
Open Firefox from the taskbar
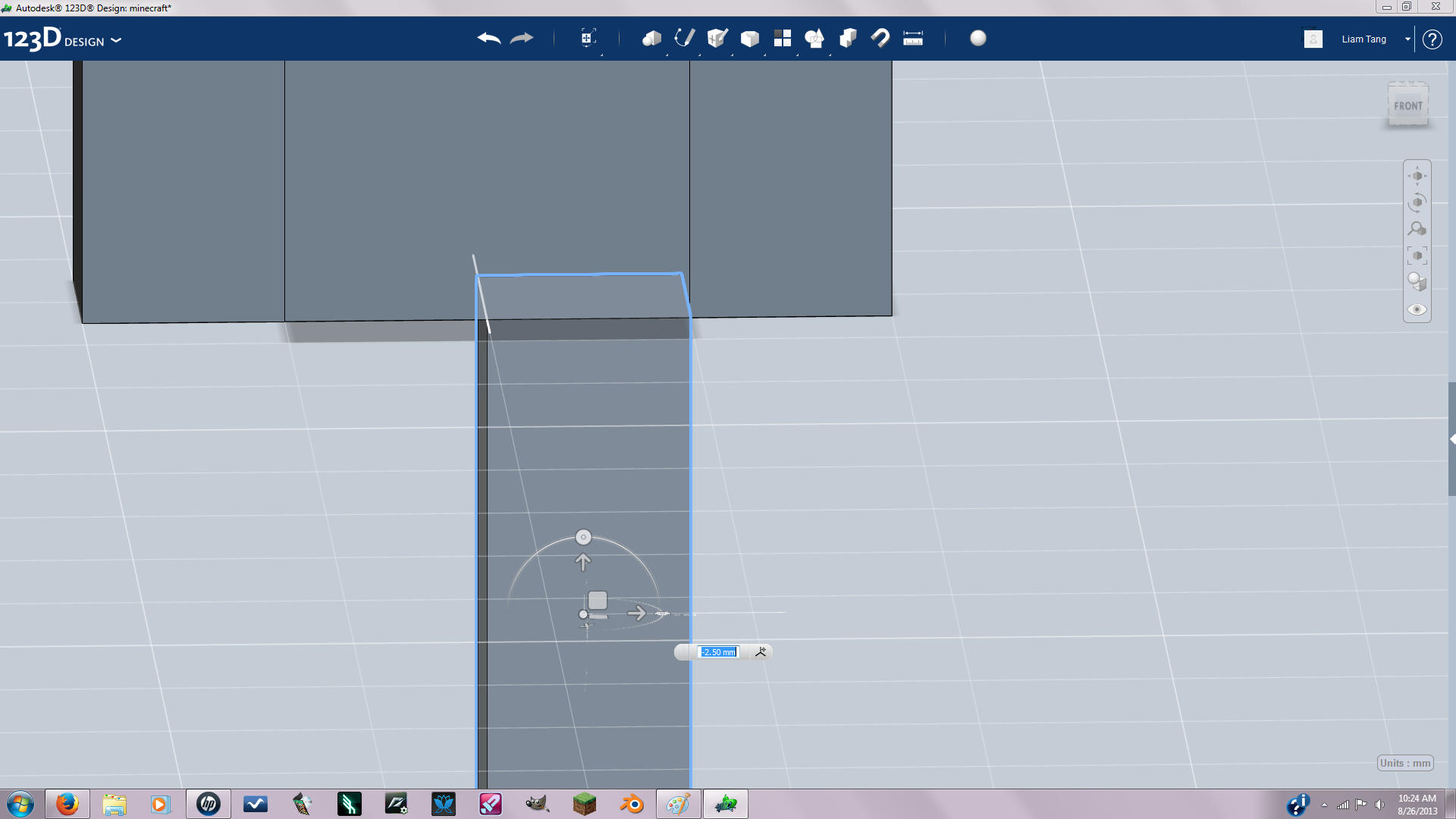67,804
